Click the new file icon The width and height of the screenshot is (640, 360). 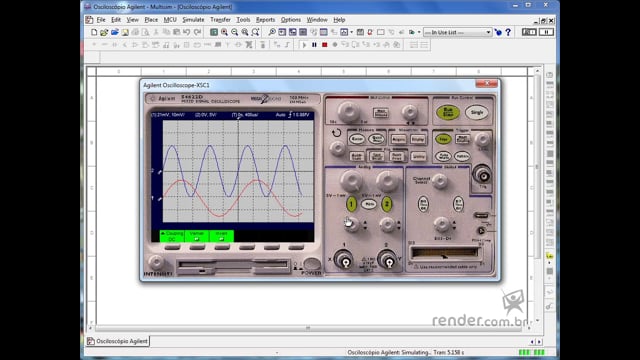pos(94,32)
